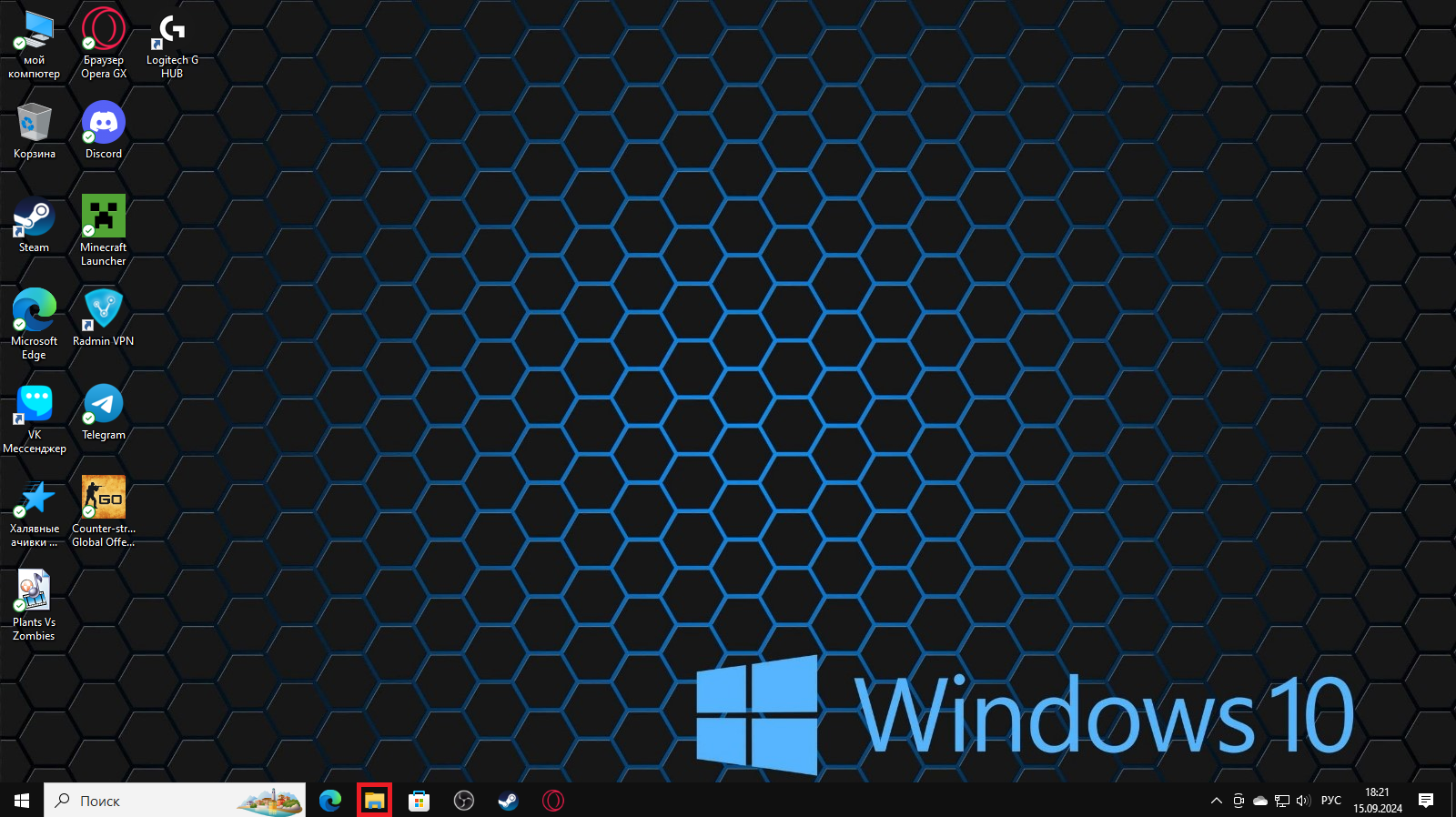Open Microsoft Edge from the taskbar
Screen dimensions: 1456x817
(330, 801)
